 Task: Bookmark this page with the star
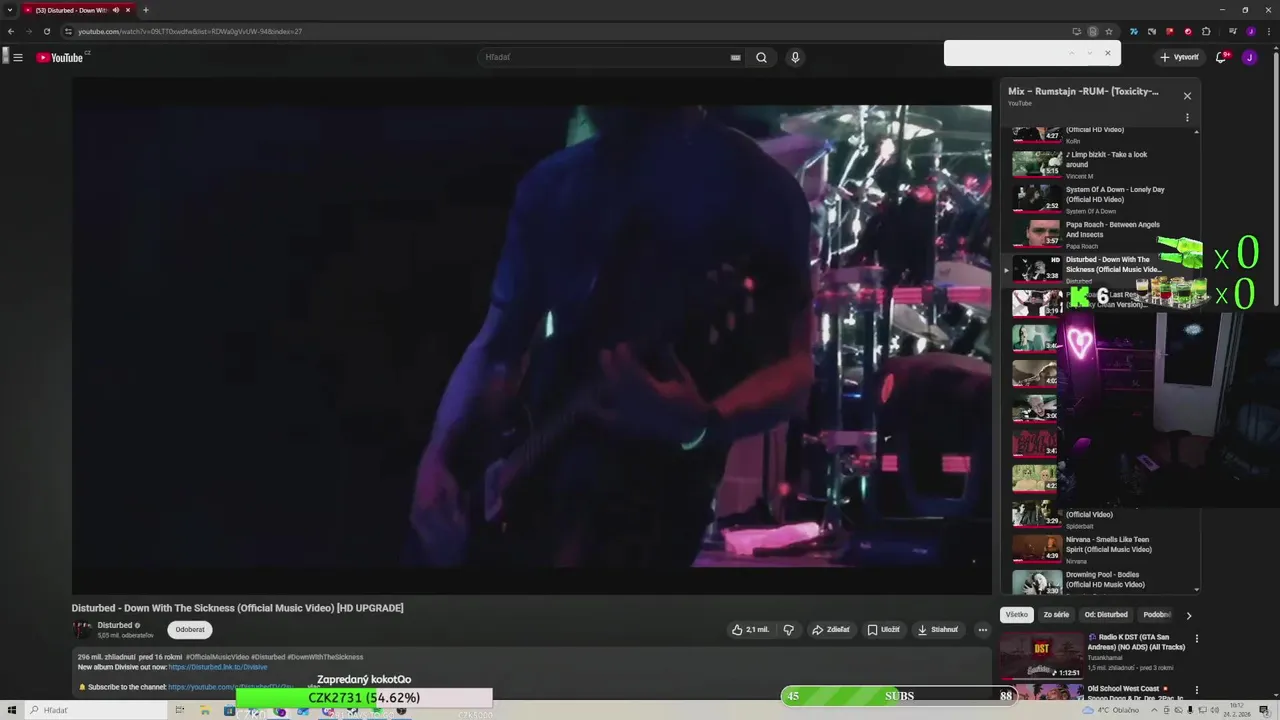point(1109,31)
